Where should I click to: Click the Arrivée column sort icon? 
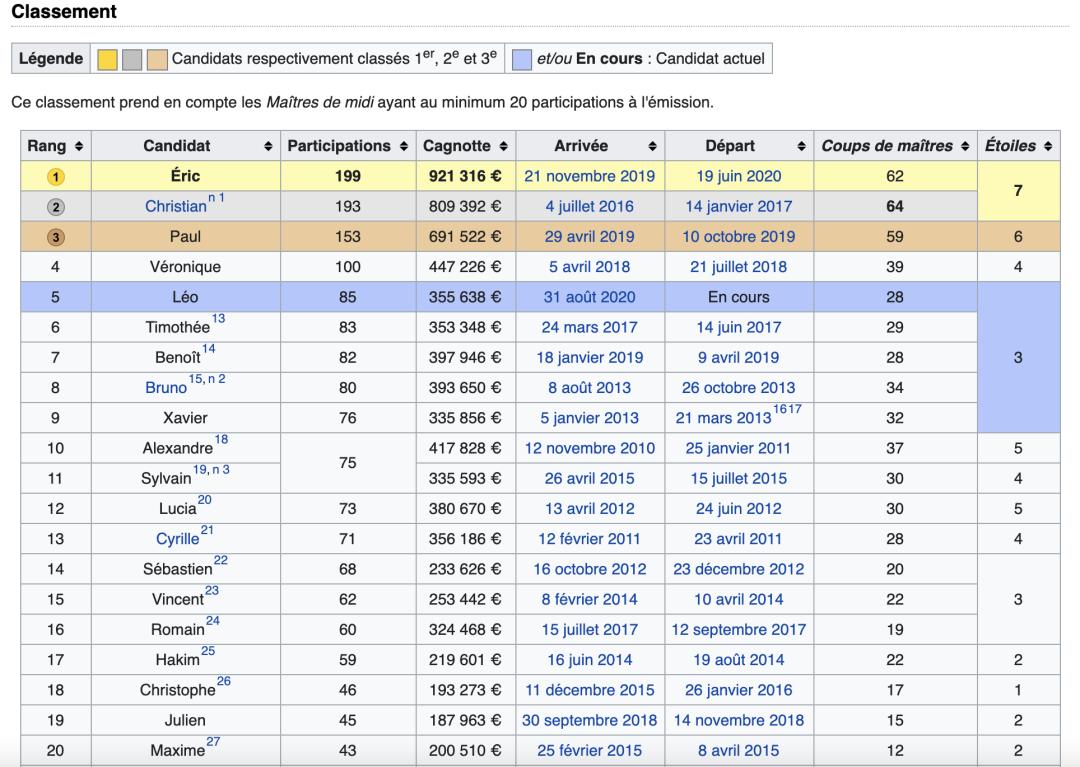click(652, 146)
